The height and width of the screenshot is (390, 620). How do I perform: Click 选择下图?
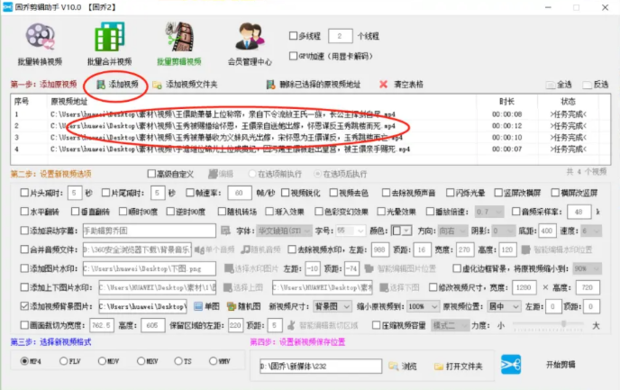pos(399,287)
